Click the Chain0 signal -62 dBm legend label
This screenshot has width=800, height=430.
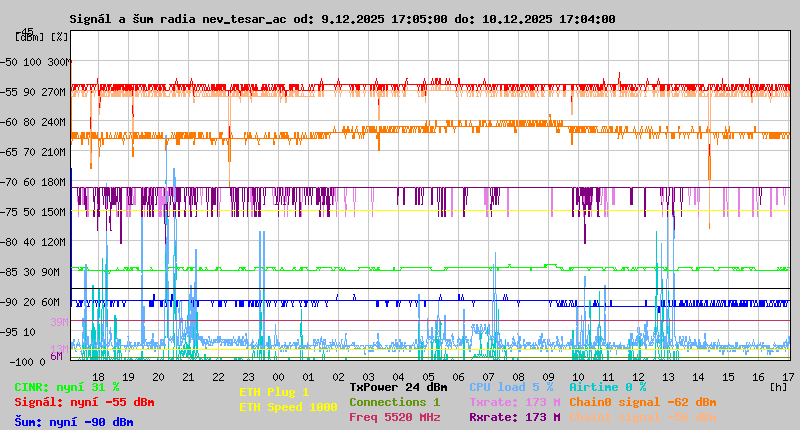coord(642,402)
